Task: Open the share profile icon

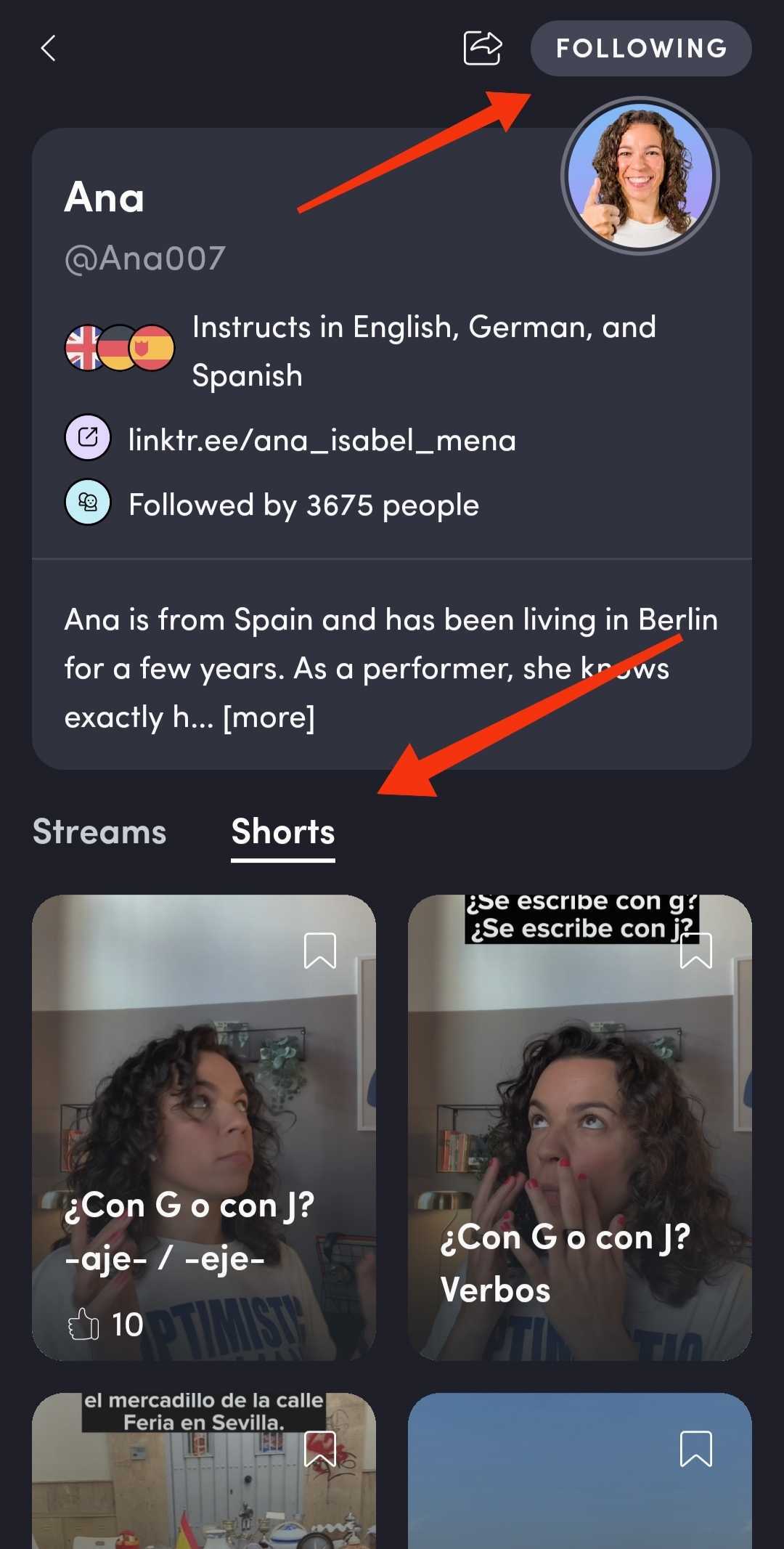Action: coord(483,48)
